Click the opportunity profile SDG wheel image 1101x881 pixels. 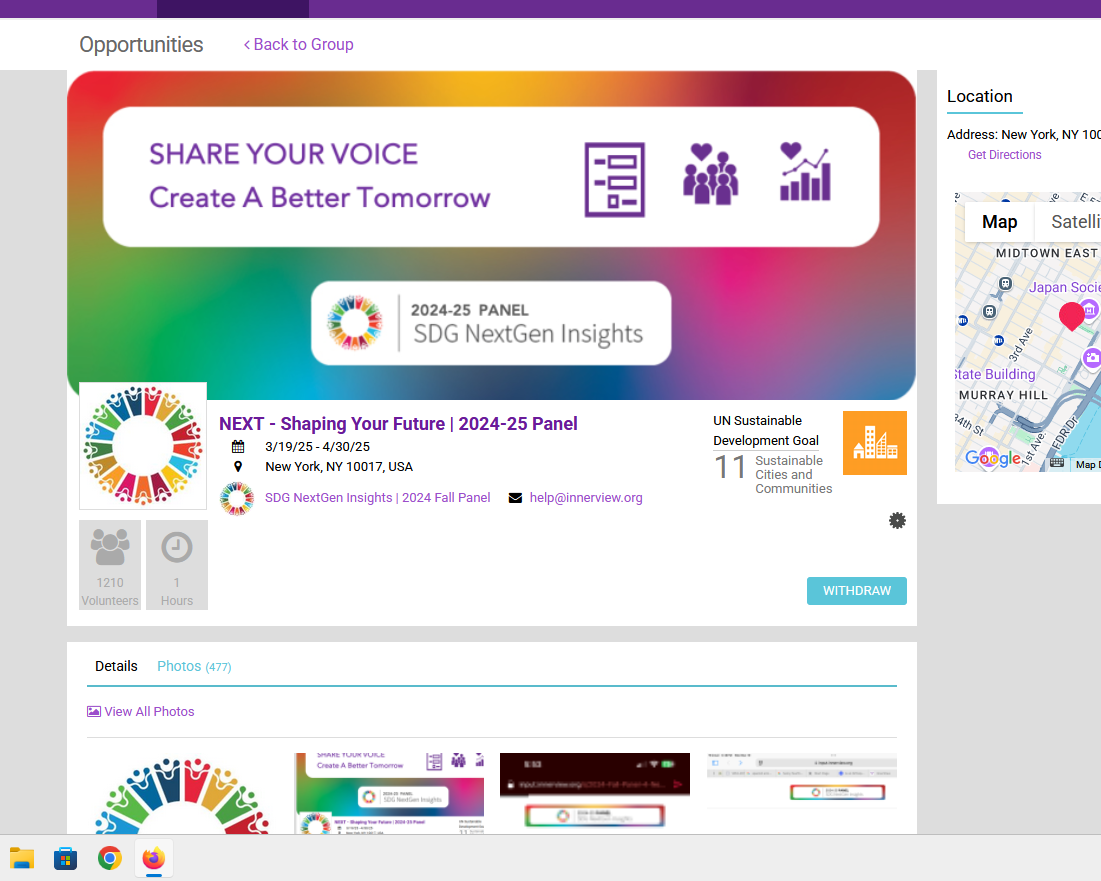[x=143, y=446]
